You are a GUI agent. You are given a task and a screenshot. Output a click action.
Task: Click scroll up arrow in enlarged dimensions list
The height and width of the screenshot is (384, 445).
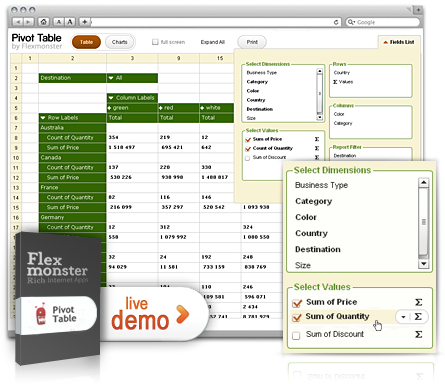[x=423, y=183]
